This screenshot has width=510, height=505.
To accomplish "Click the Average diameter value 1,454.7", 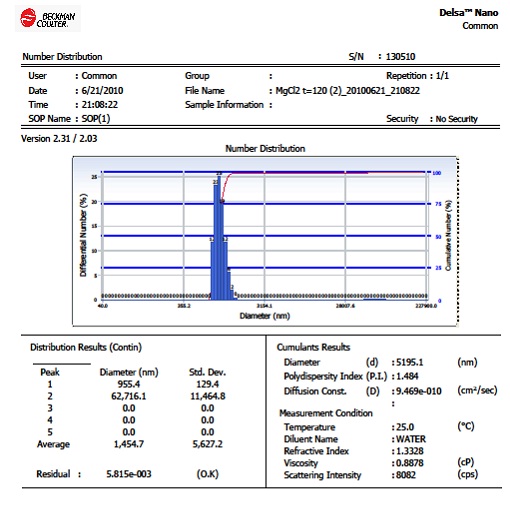I will pos(129,444).
